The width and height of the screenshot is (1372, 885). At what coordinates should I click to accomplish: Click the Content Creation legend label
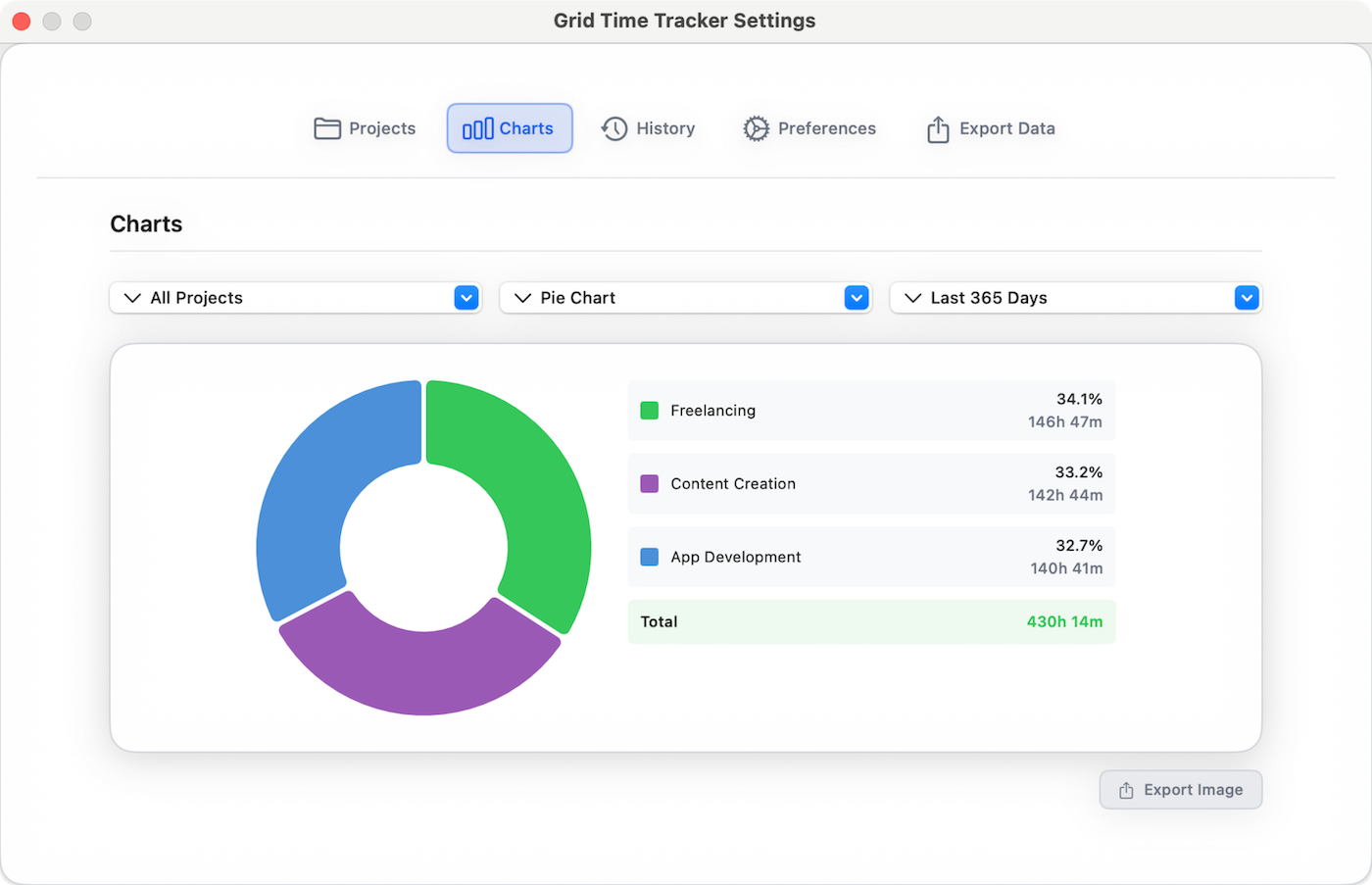[733, 484]
